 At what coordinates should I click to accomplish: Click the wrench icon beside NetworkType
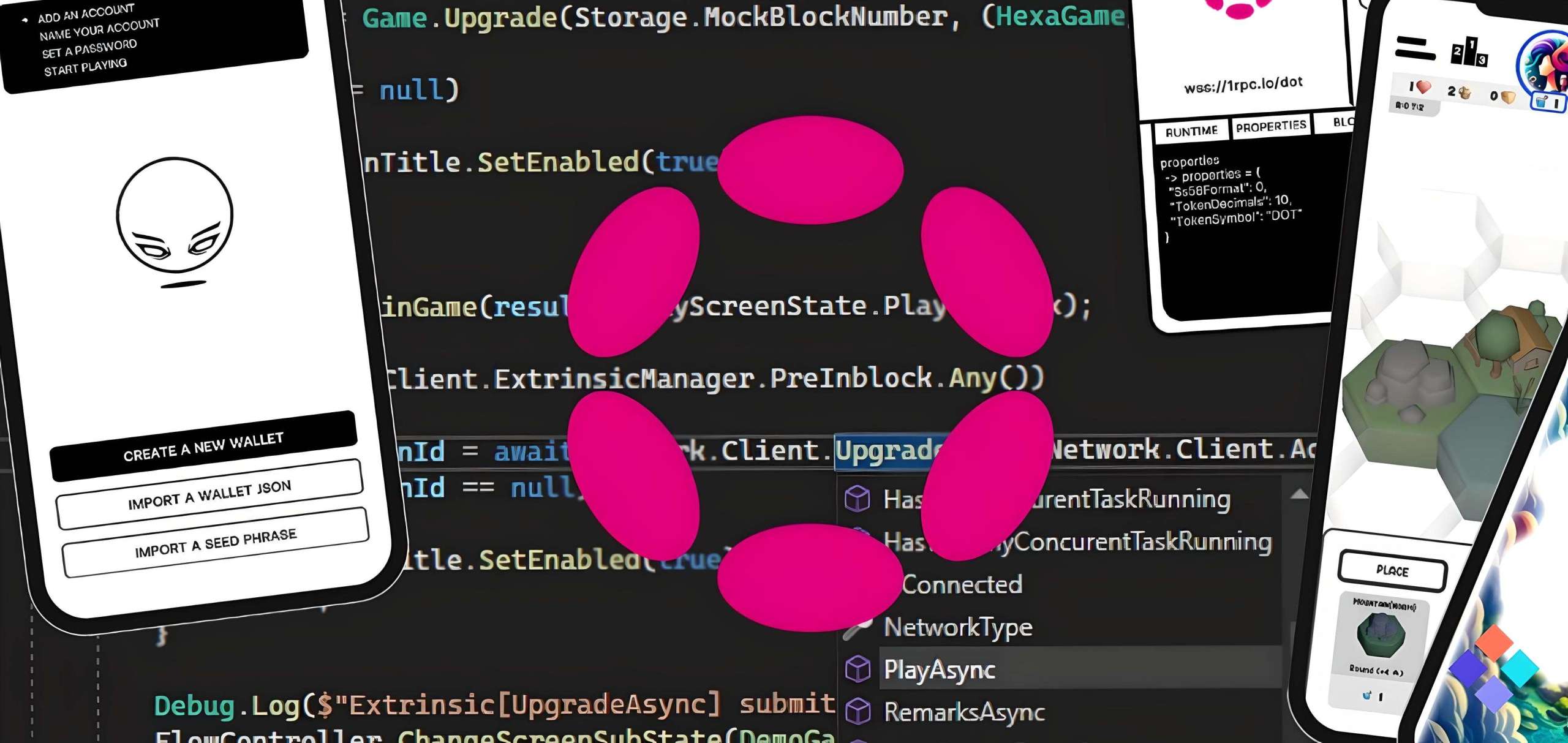(857, 627)
